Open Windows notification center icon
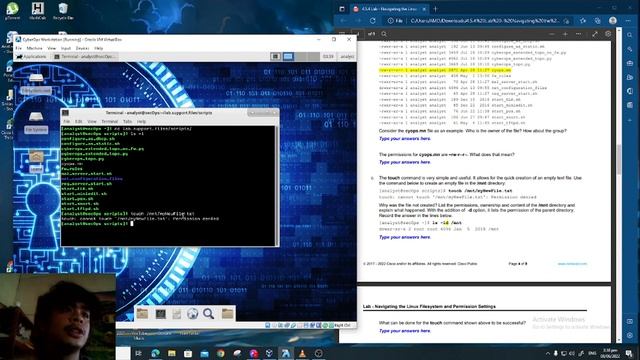The height and width of the screenshot is (360, 640). click(x=629, y=353)
